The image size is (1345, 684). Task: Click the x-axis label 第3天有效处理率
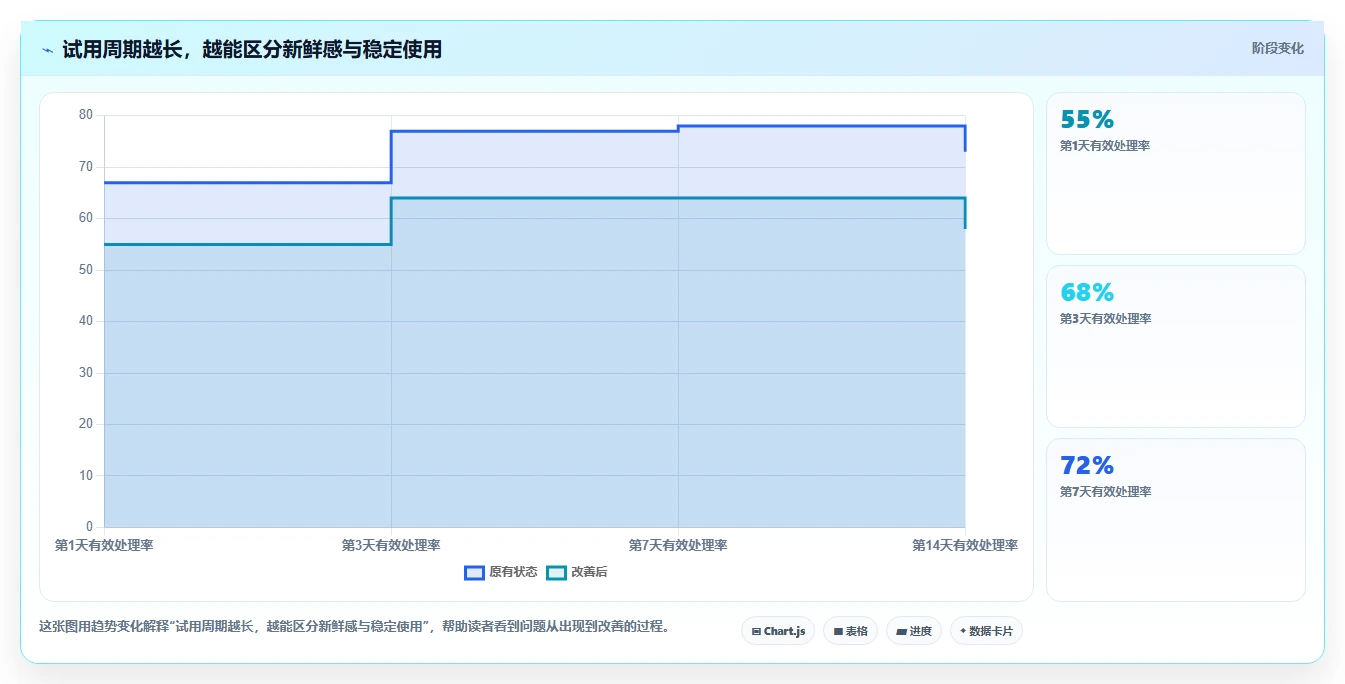pyautogui.click(x=391, y=545)
